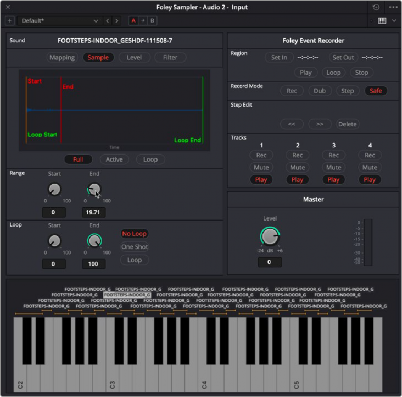The width and height of the screenshot is (402, 397).
Task: Click Delete in Step Edit
Action: [x=347, y=124]
